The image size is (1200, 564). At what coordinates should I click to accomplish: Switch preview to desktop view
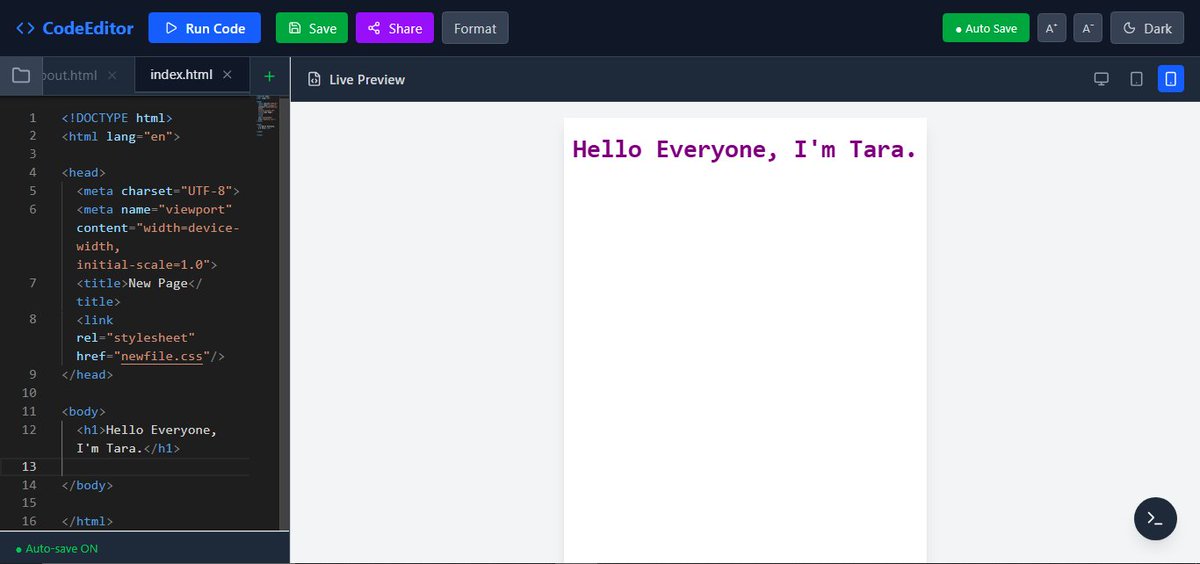[1101, 79]
